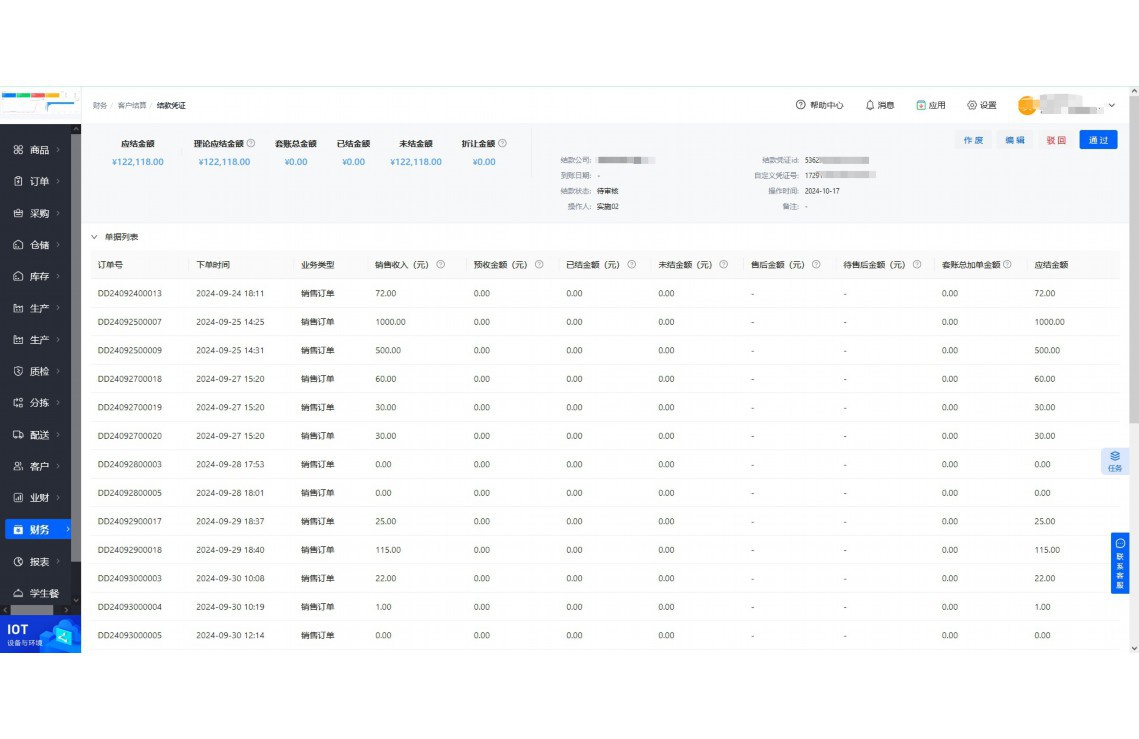
Task: Go to 客户结算 in the breadcrumb
Action: tap(131, 105)
